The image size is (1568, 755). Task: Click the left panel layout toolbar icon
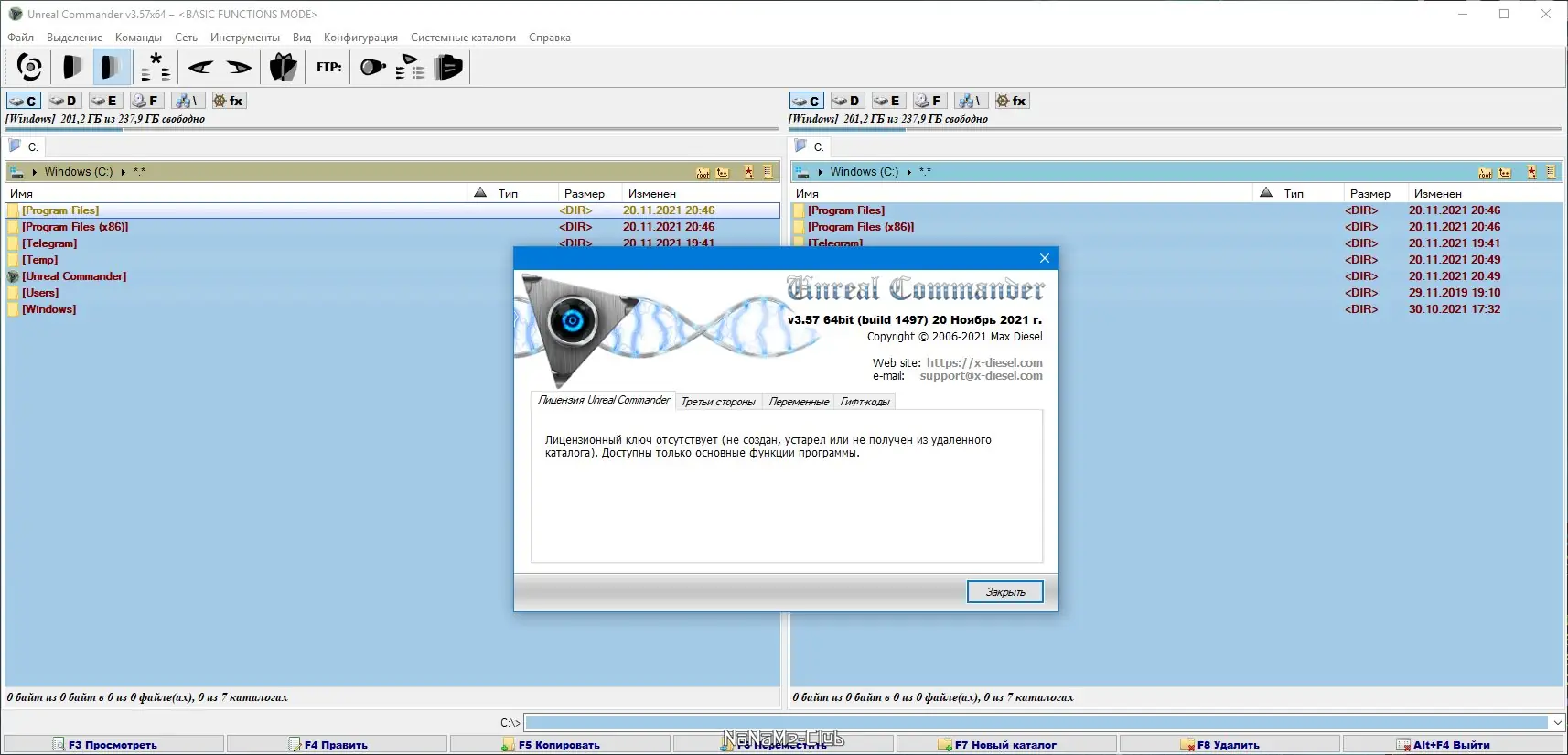(71, 67)
